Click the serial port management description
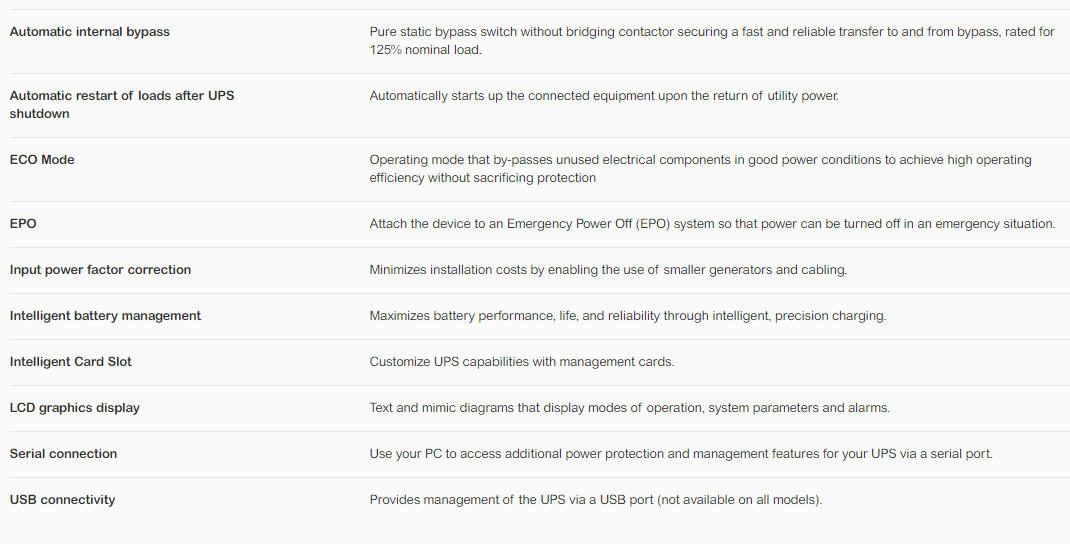The image size is (1070, 544). [680, 454]
